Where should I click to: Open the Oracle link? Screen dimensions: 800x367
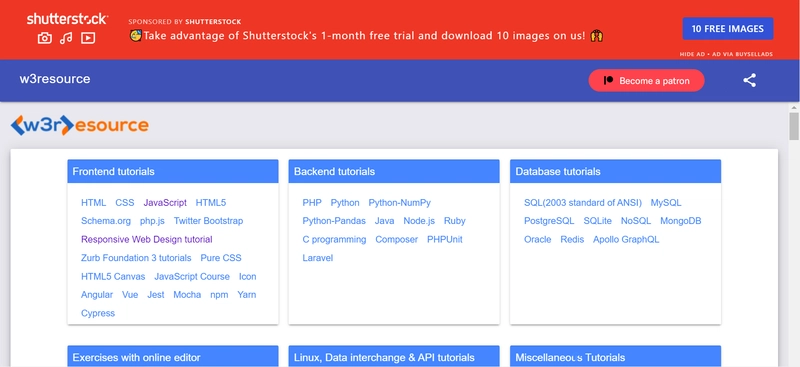coord(538,239)
